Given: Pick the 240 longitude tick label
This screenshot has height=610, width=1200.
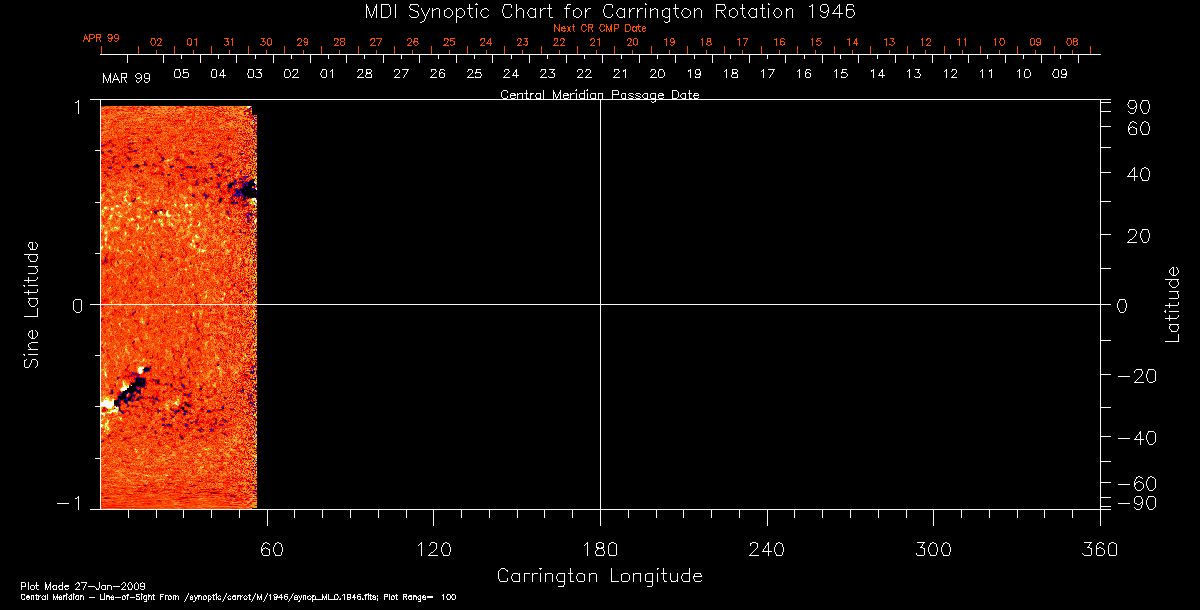Looking at the screenshot, I should 766,549.
